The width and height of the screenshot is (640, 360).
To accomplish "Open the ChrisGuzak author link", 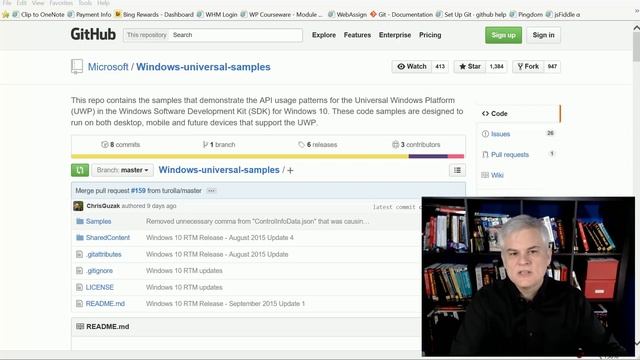I will click(x=103, y=206).
